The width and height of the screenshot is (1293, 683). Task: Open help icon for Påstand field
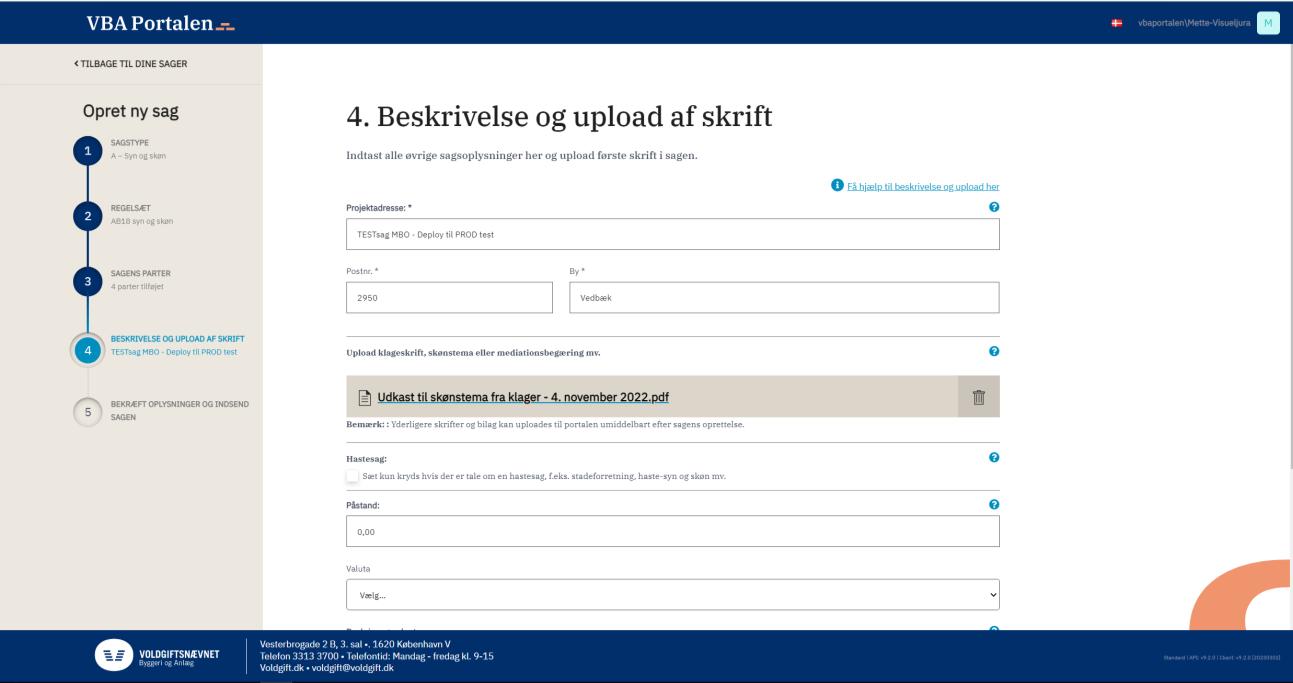point(995,503)
